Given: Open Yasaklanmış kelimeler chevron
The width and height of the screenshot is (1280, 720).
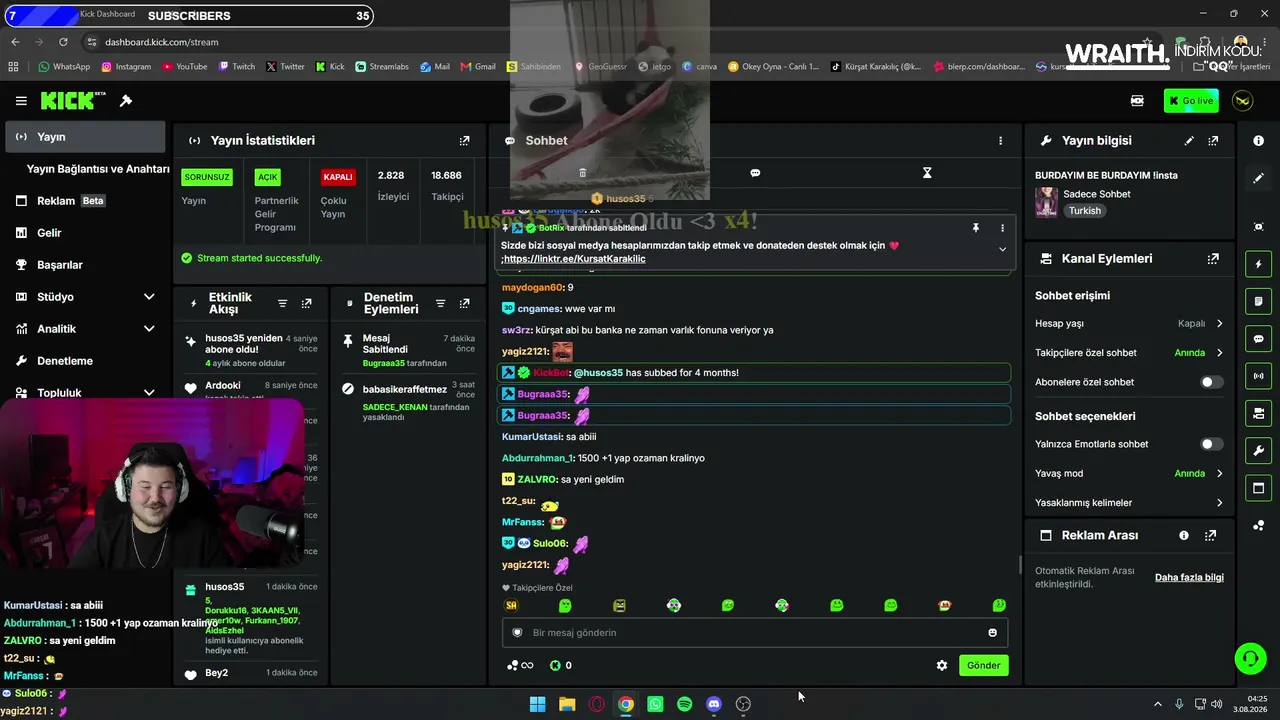Looking at the screenshot, I should [x=1219, y=503].
